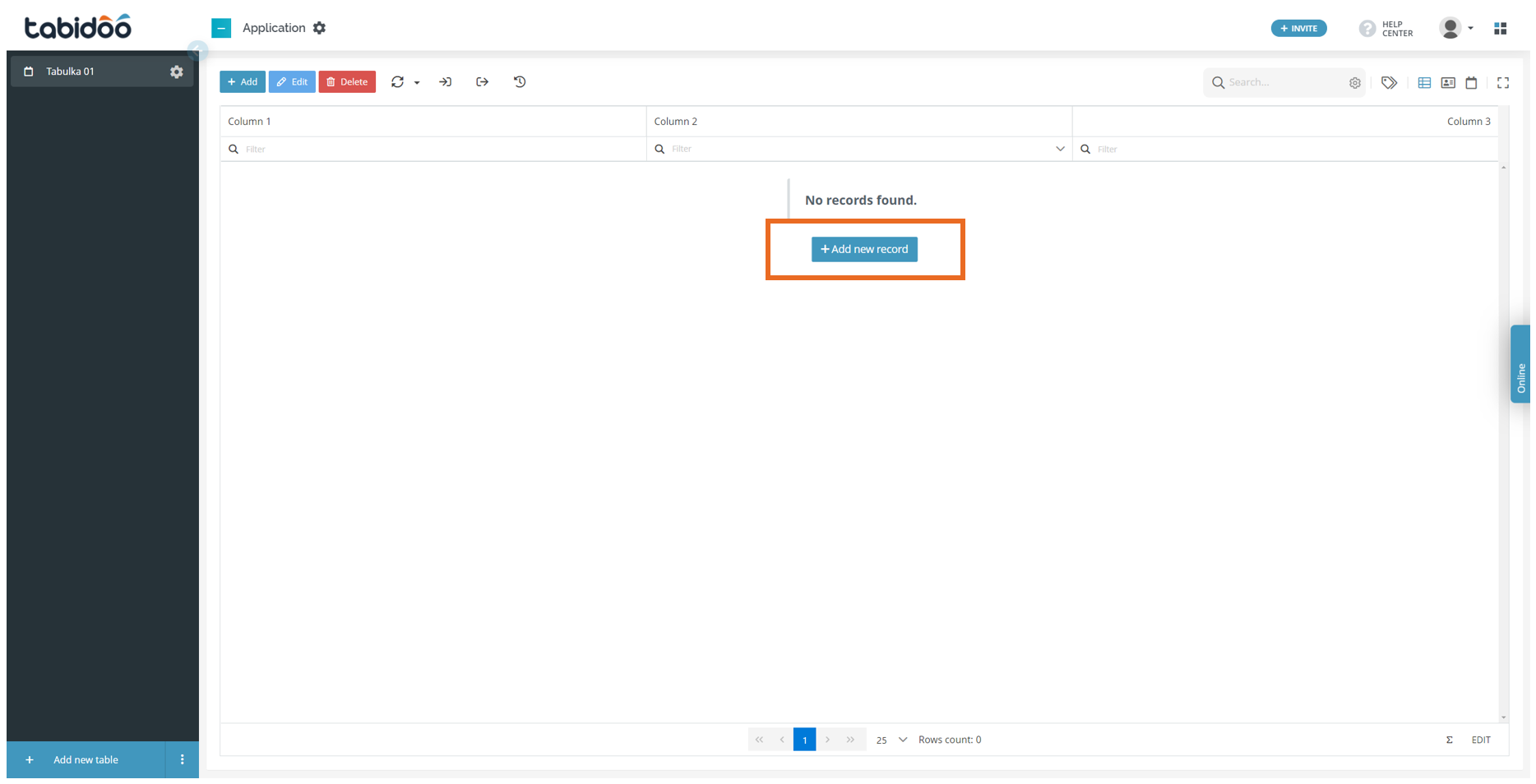Image resolution: width=1536 pixels, height=784 pixels.
Task: Click the sum sigma icon
Action: pos(1449,740)
